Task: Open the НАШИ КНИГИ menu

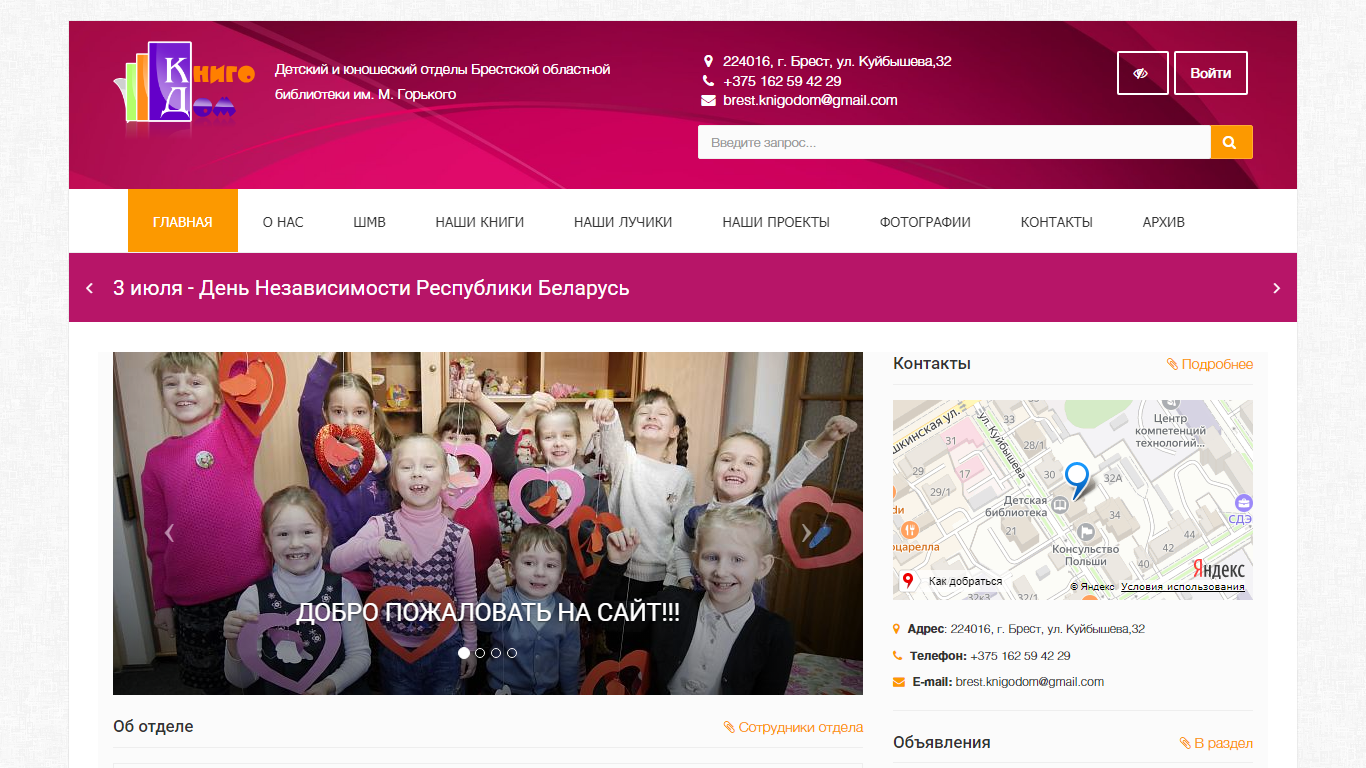Action: coord(480,222)
